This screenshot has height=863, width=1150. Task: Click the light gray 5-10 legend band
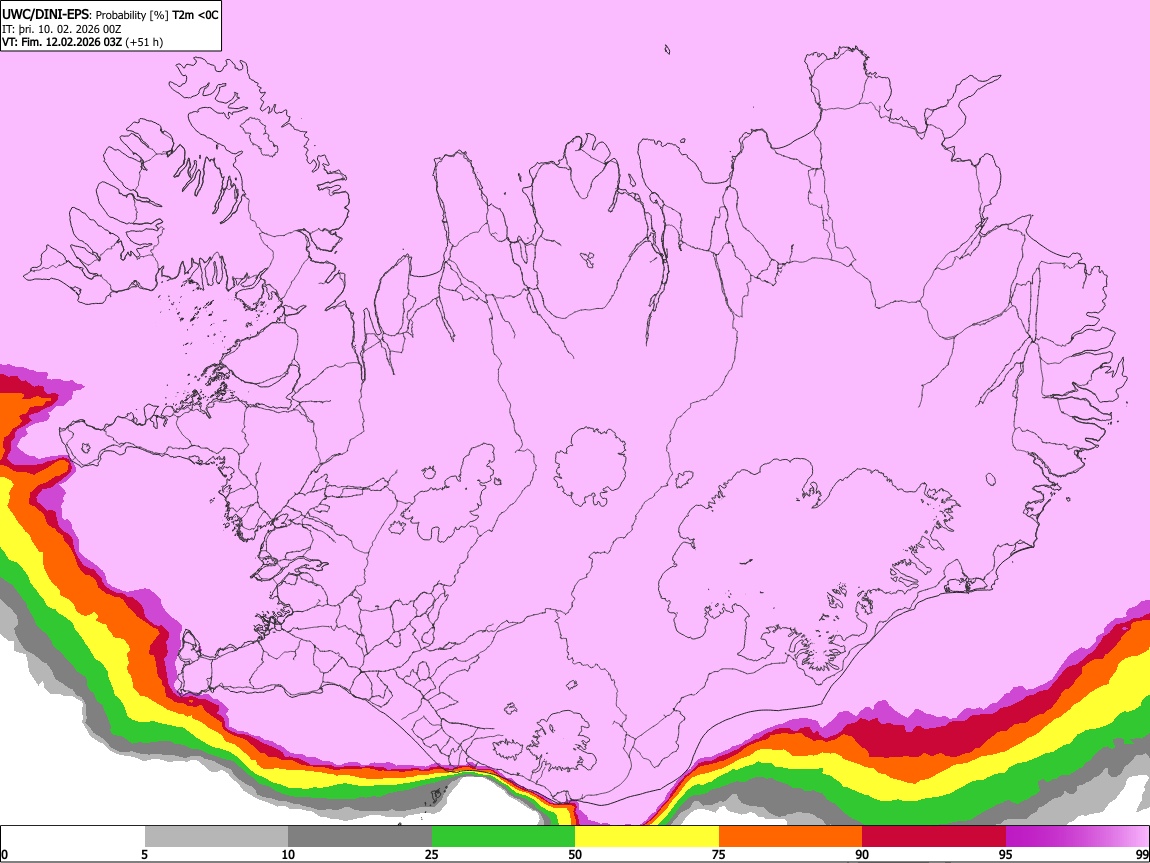[x=216, y=836]
